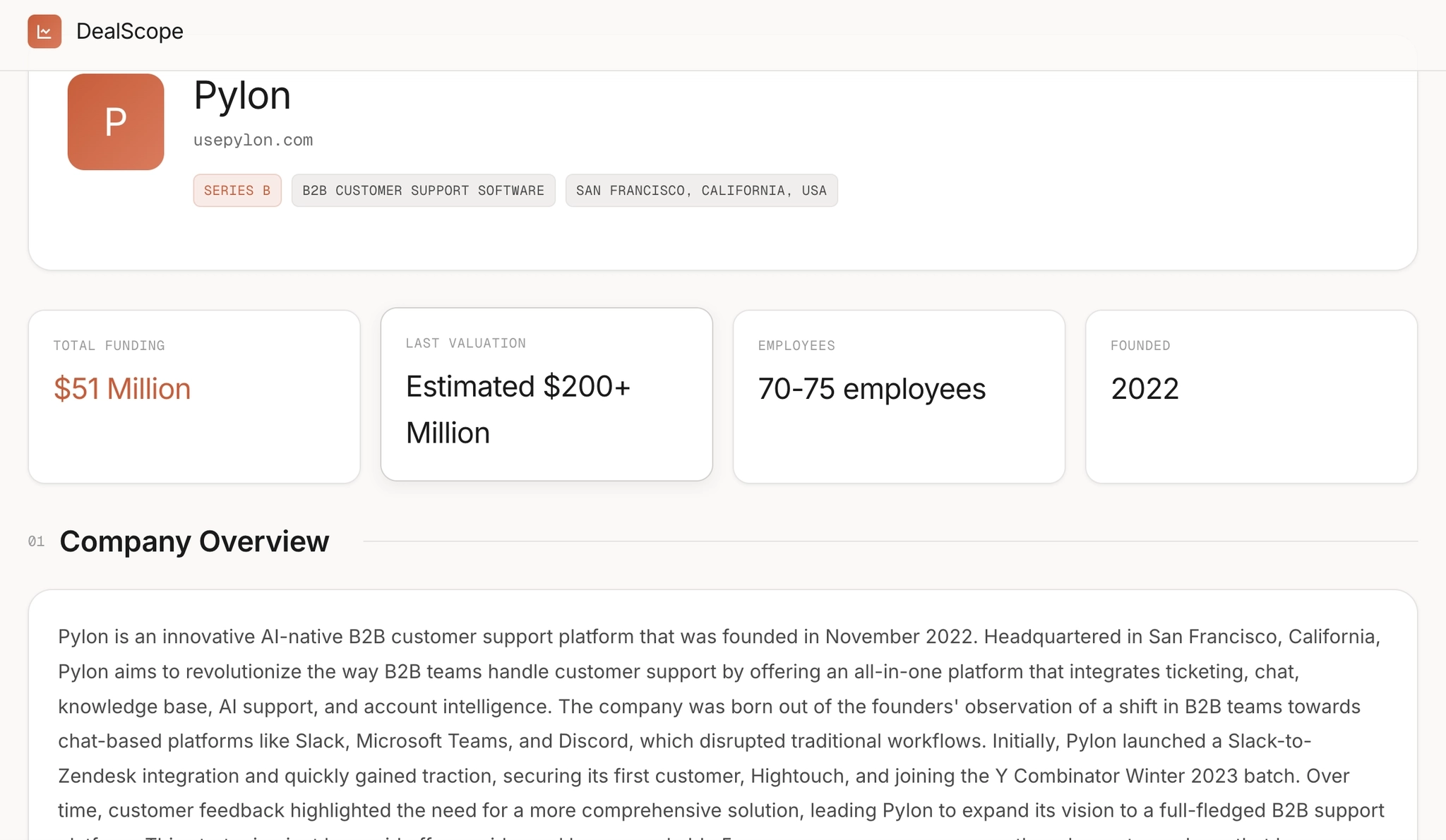The width and height of the screenshot is (1446, 840).
Task: Click the 01 section number marker
Action: click(36, 541)
